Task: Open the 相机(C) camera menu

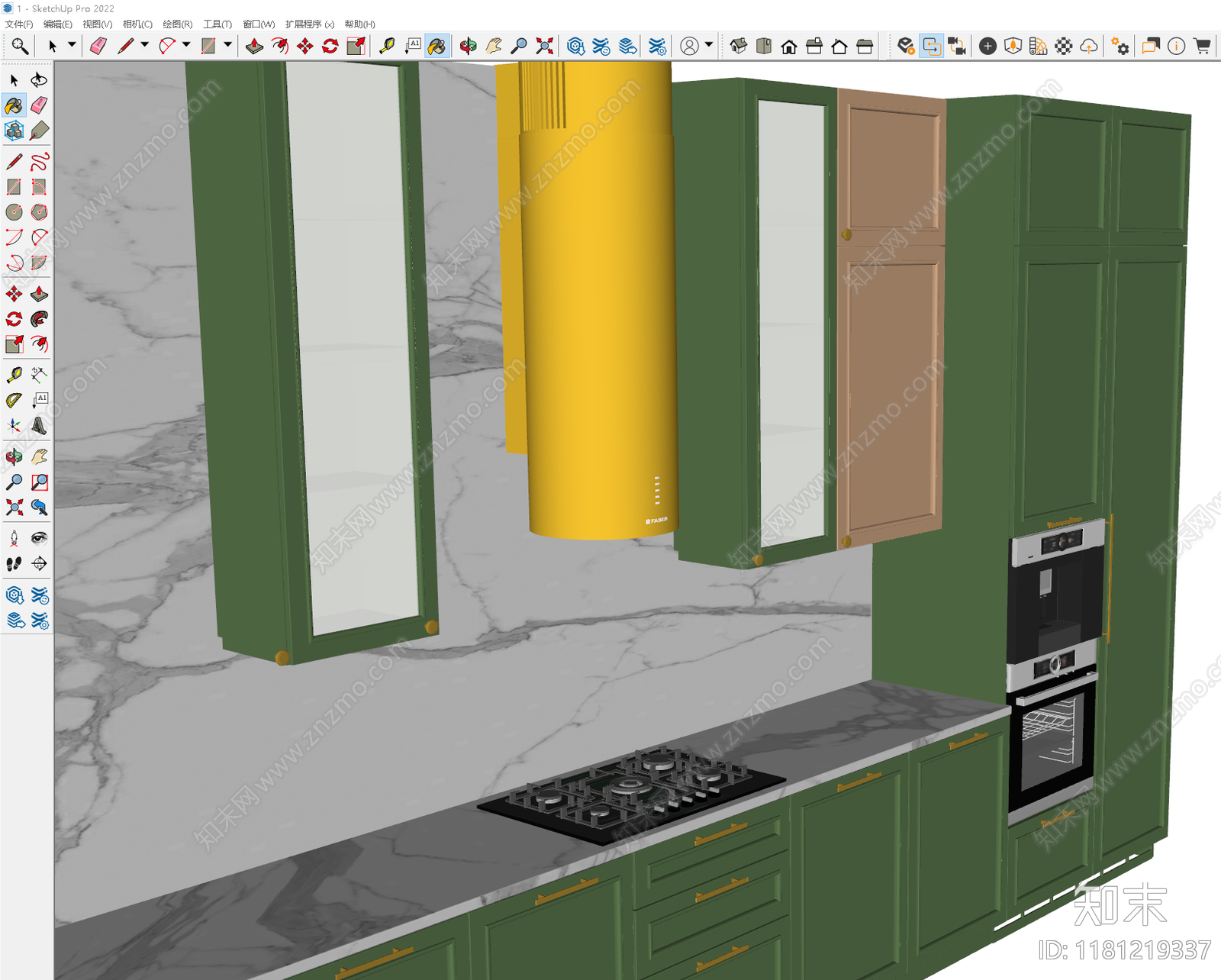Action: tap(137, 24)
